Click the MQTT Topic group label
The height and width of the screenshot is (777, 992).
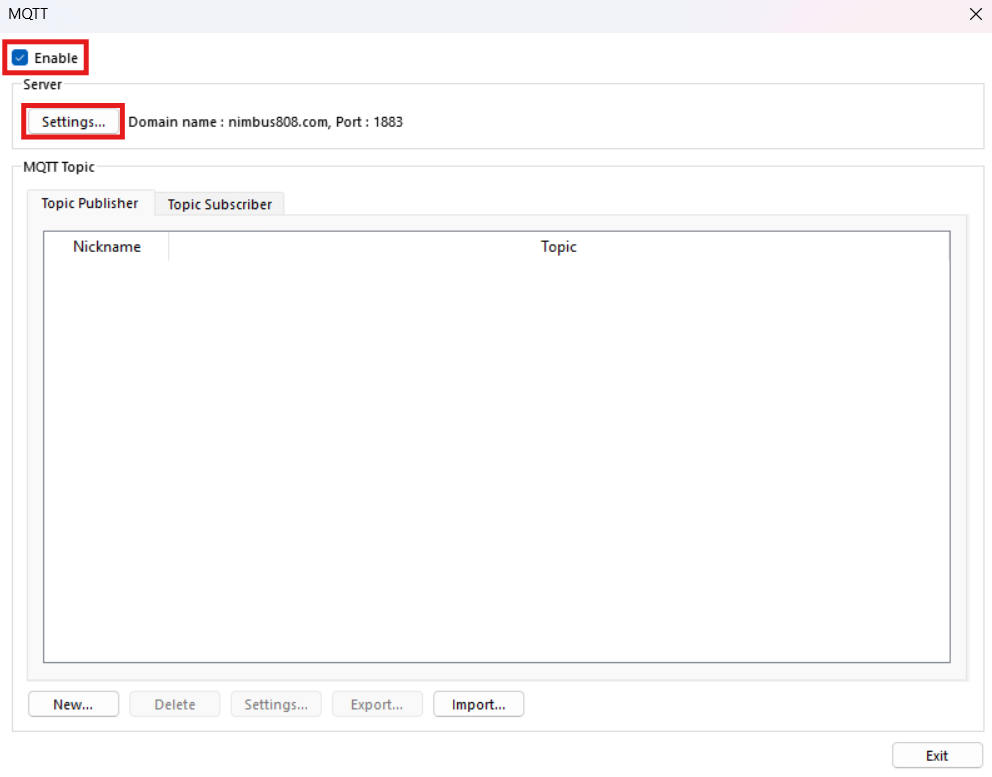tap(59, 167)
